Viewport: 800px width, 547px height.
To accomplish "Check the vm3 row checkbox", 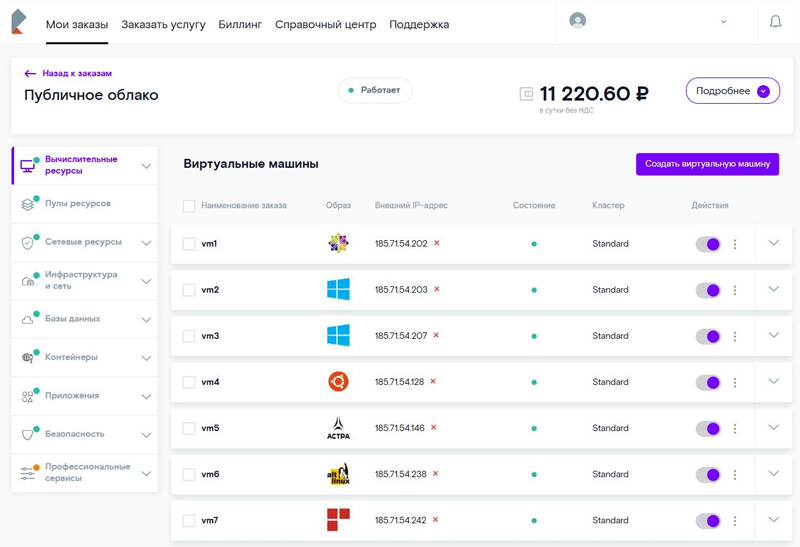I will click(189, 336).
